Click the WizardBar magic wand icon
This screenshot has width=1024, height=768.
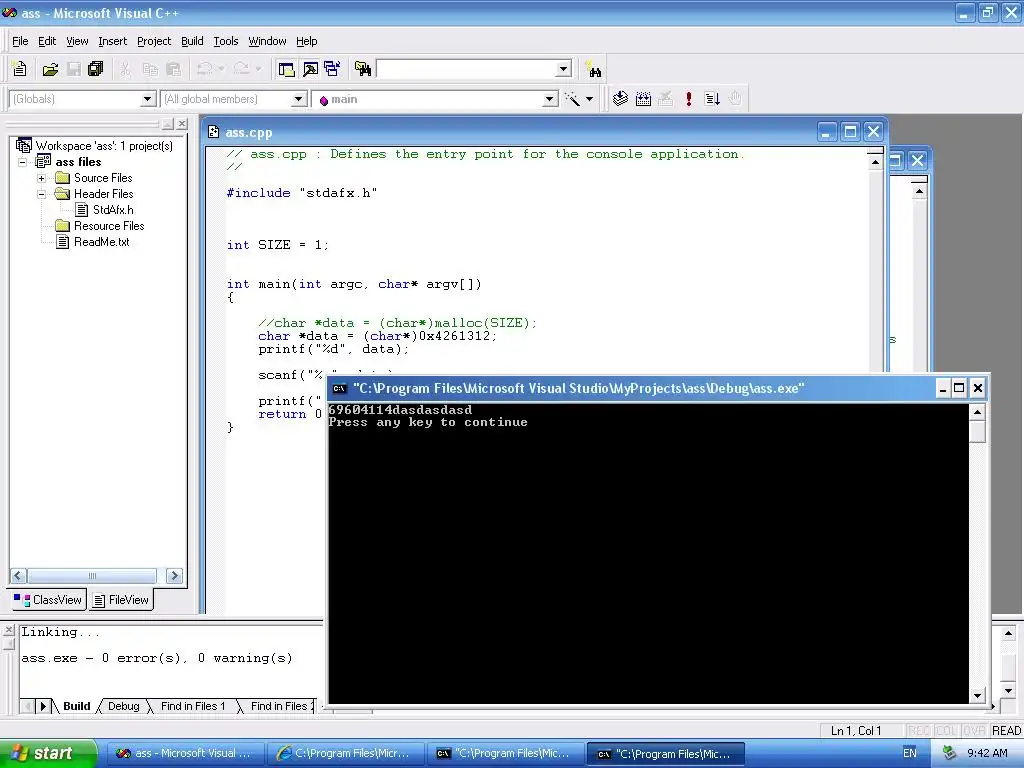[x=573, y=99]
